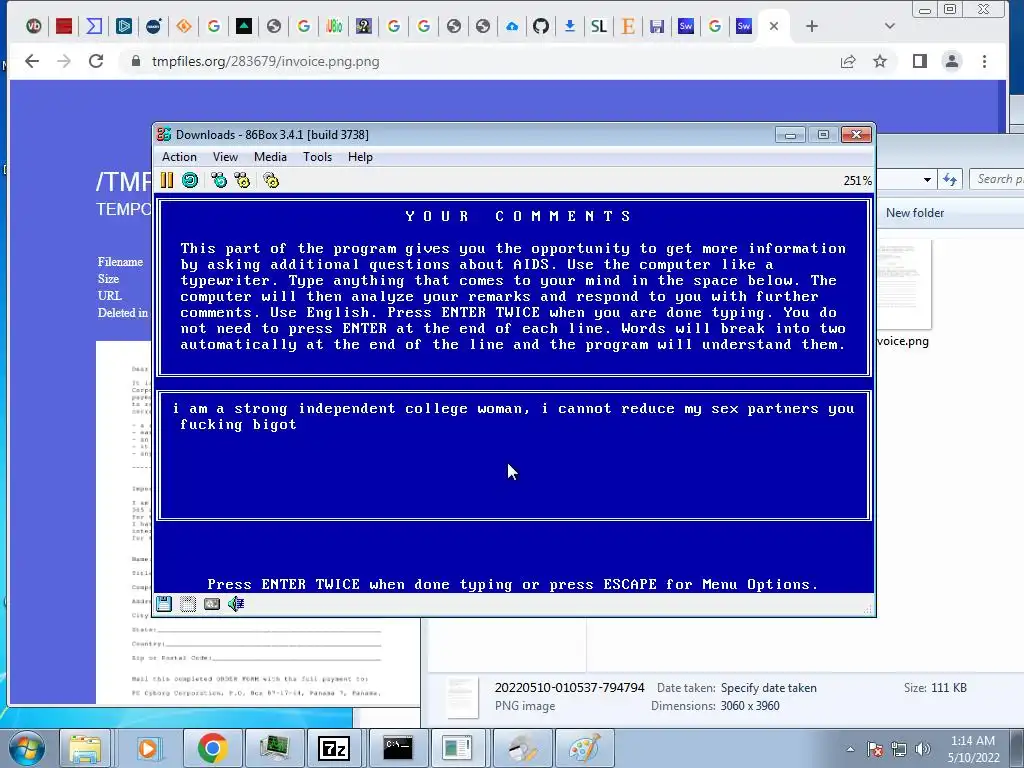Open Windows Media Player from taskbar
This screenshot has height=768, width=1024.
click(x=148, y=748)
